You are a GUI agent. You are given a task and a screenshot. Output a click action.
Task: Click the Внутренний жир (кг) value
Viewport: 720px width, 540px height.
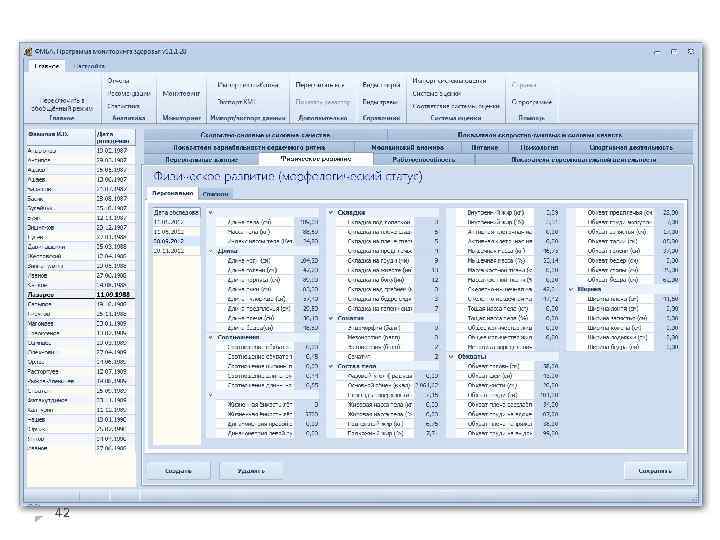[548, 213]
